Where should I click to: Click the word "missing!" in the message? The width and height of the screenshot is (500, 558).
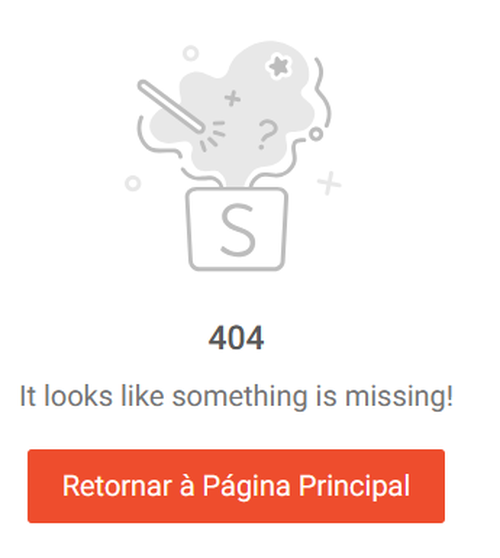coord(399,396)
